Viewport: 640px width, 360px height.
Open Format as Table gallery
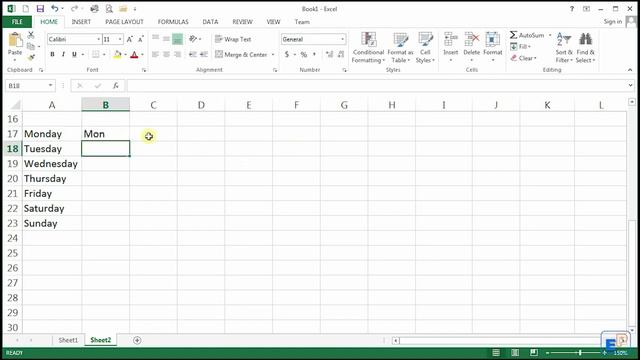click(x=400, y=47)
